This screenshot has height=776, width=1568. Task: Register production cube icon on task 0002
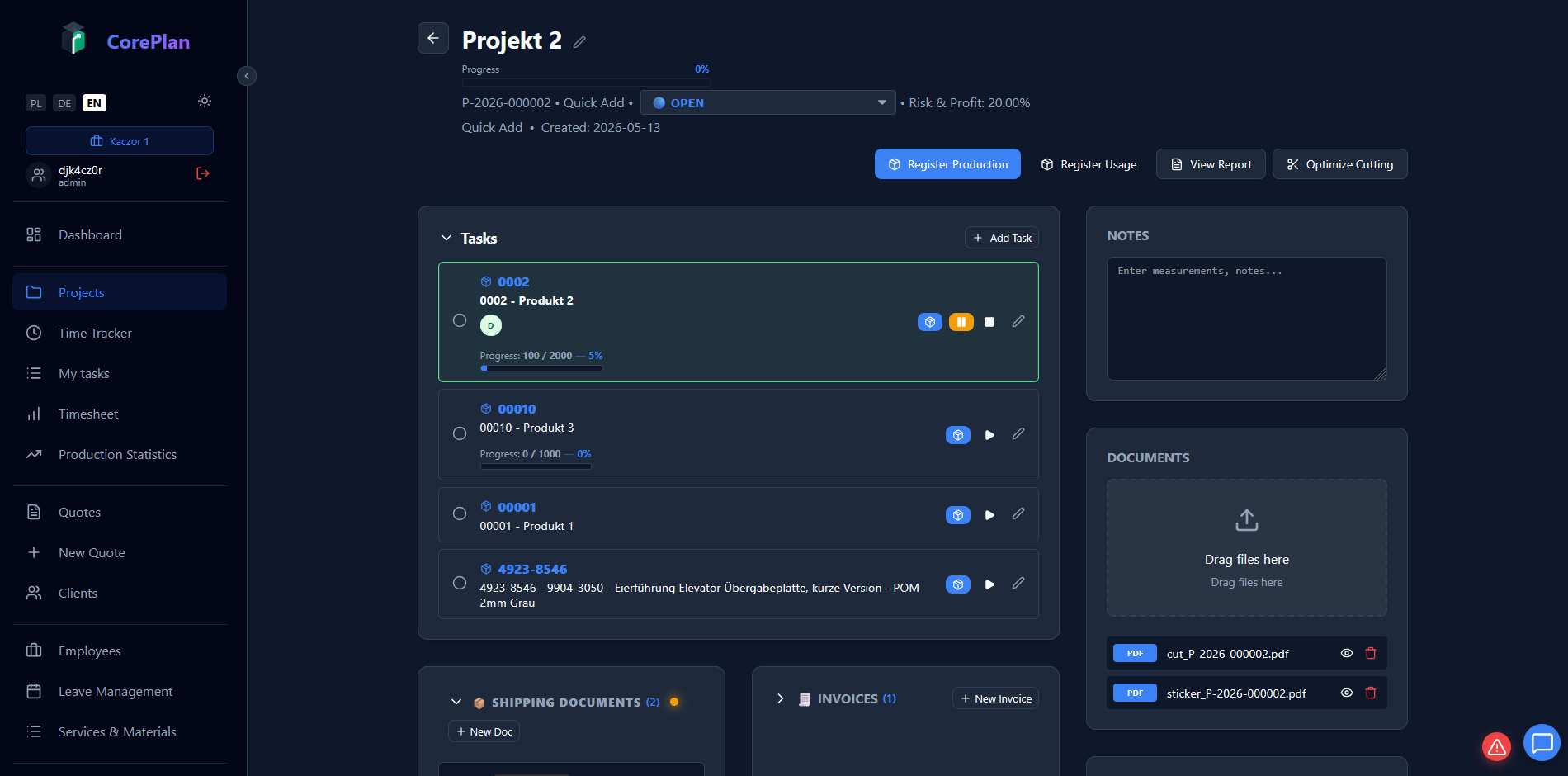click(x=929, y=322)
